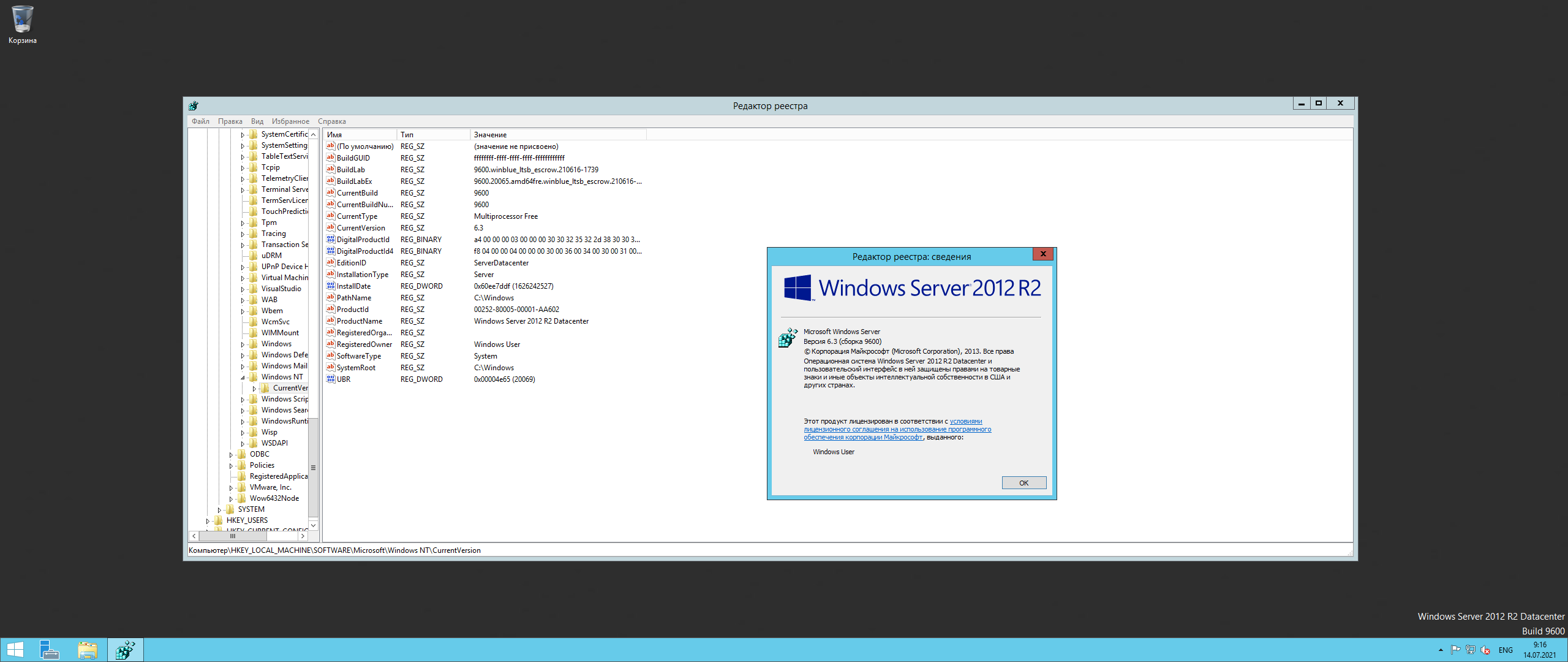Select the BuildGUID value name

[353, 158]
